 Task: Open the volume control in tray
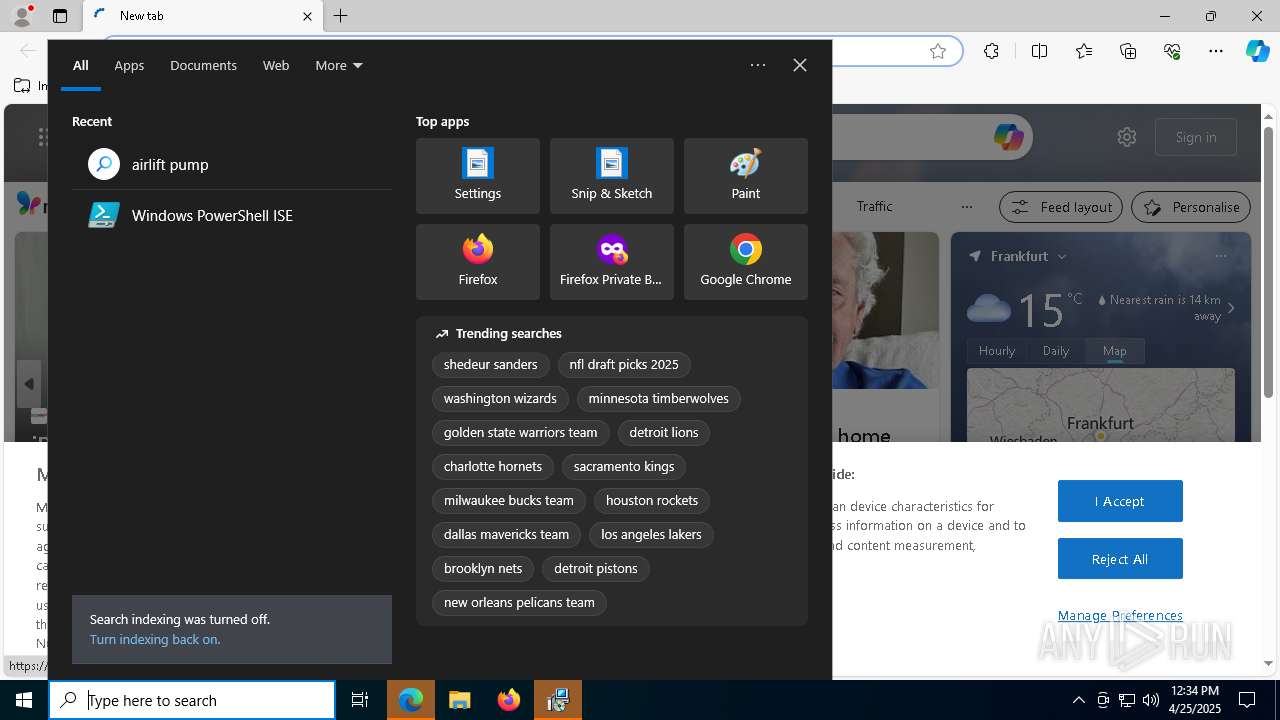(x=1150, y=700)
